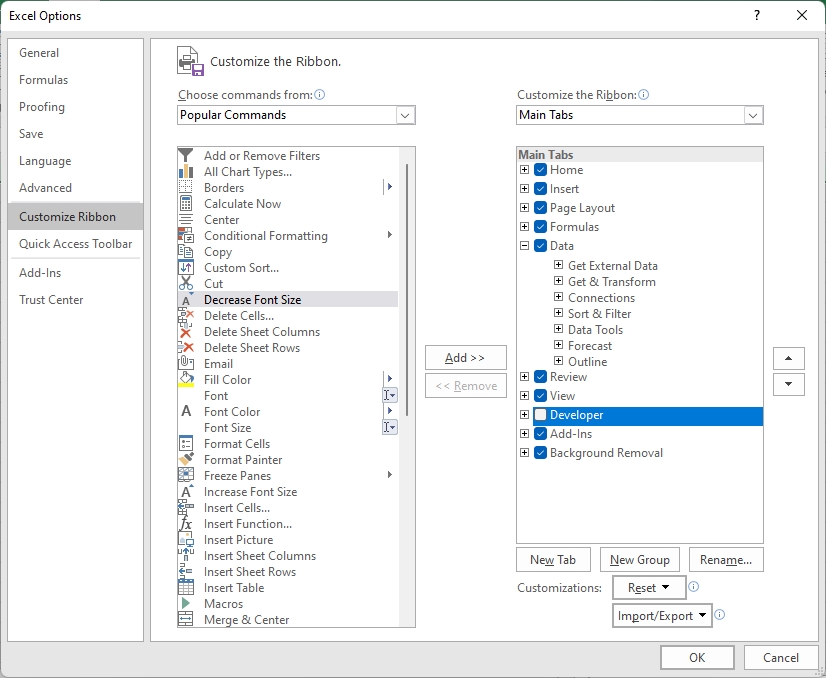
Task: Click the Insert Function fx icon
Action: coord(185,524)
